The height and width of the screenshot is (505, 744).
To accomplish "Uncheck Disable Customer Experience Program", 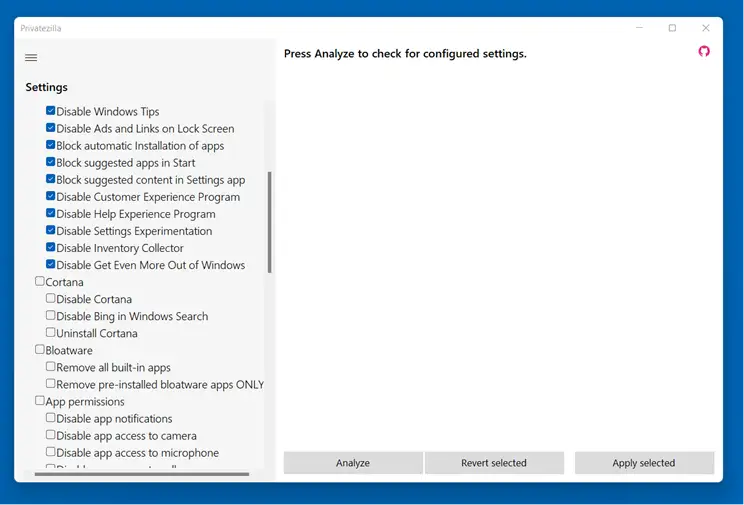I will pyautogui.click(x=51, y=196).
